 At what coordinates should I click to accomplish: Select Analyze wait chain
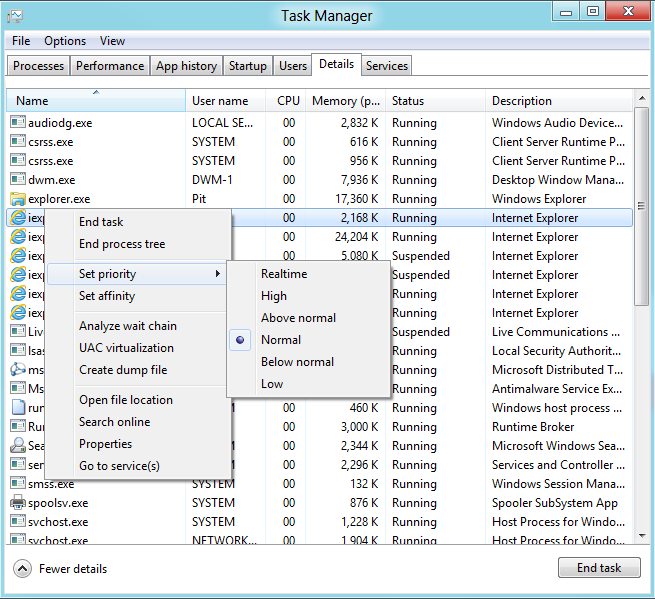point(128,326)
